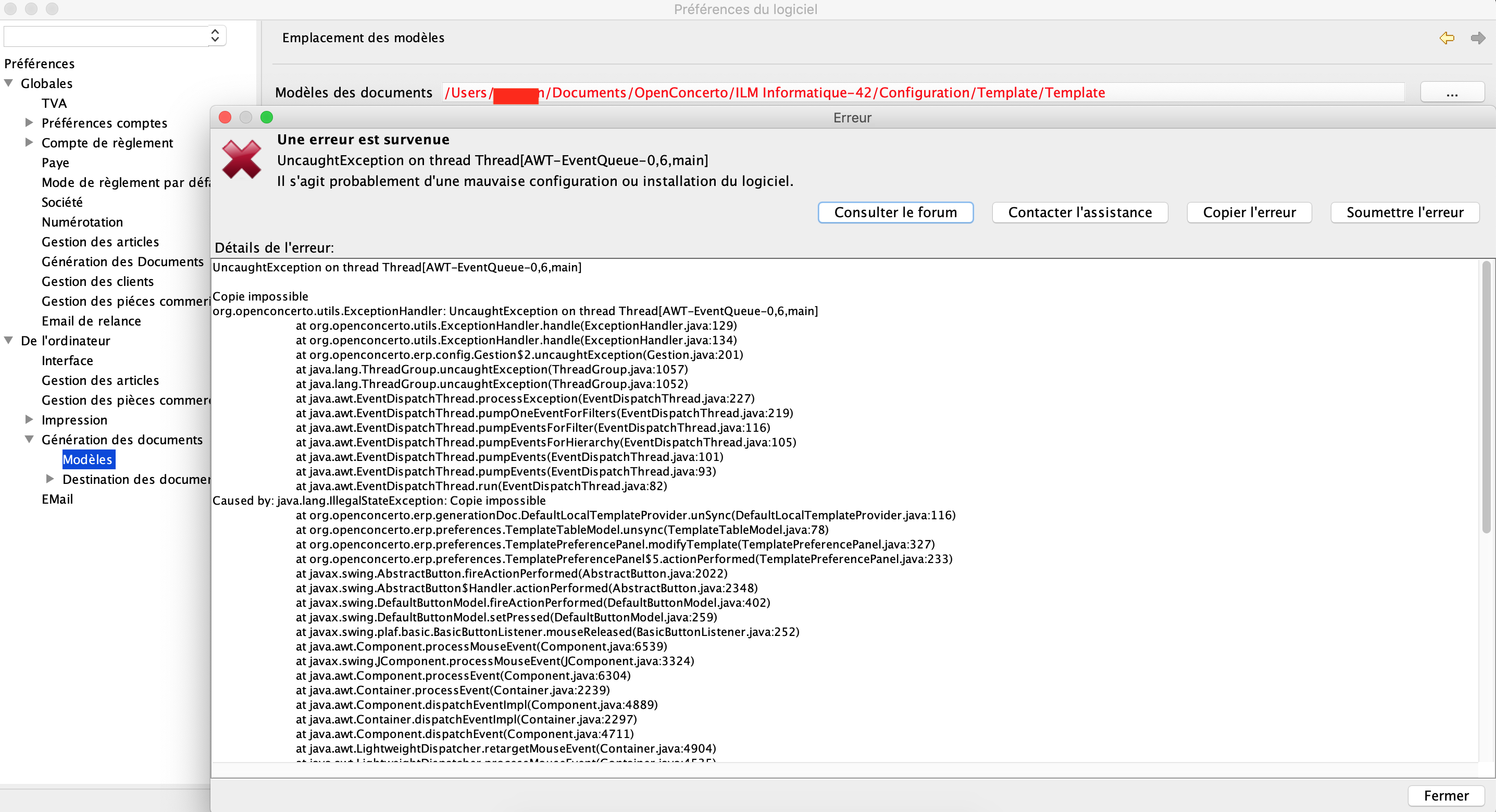The height and width of the screenshot is (812, 1496).
Task: Expand the Impression tree node
Action: (x=29, y=419)
